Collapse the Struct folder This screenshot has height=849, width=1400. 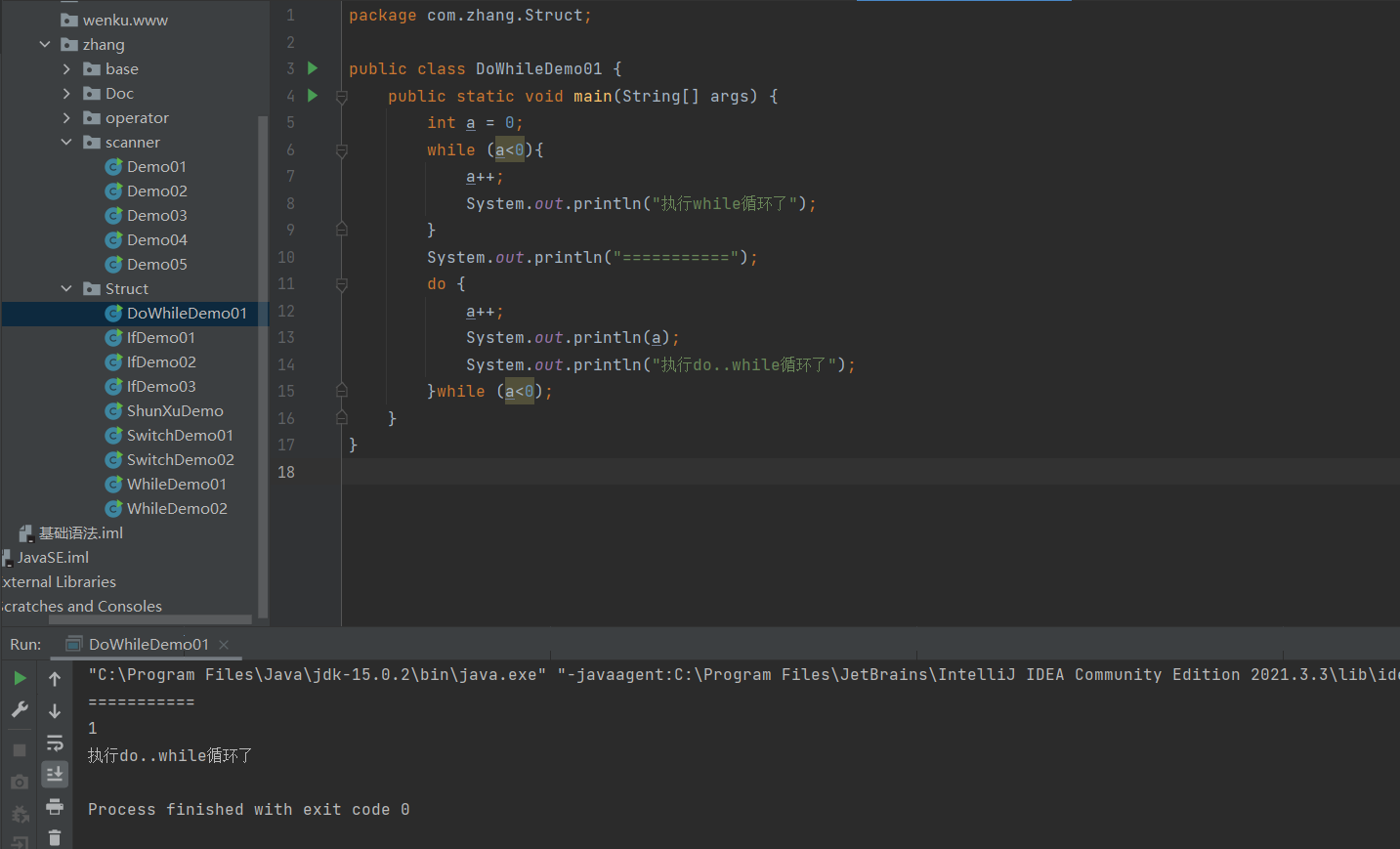pyautogui.click(x=66, y=288)
